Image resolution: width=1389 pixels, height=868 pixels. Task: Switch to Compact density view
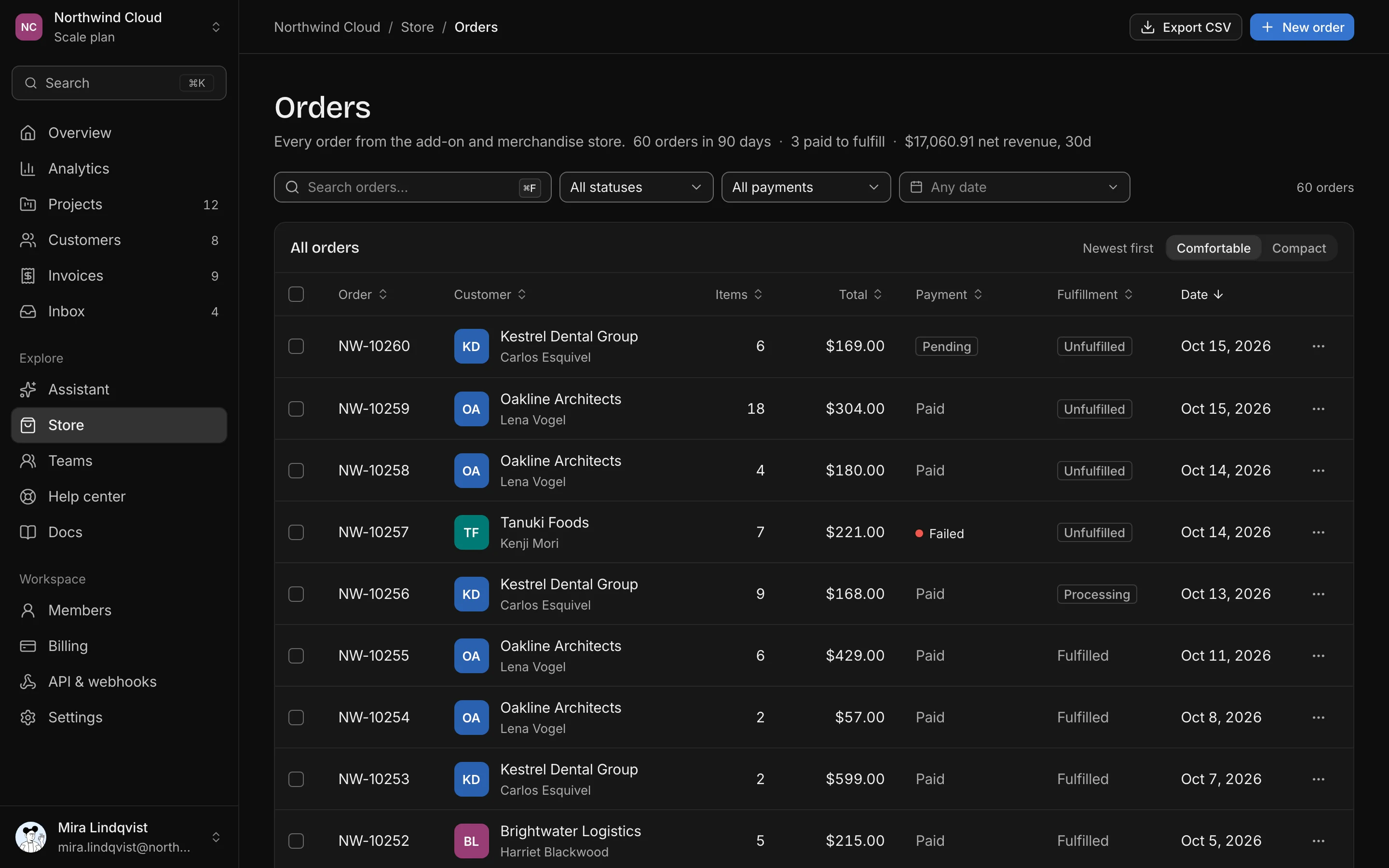coord(1298,248)
